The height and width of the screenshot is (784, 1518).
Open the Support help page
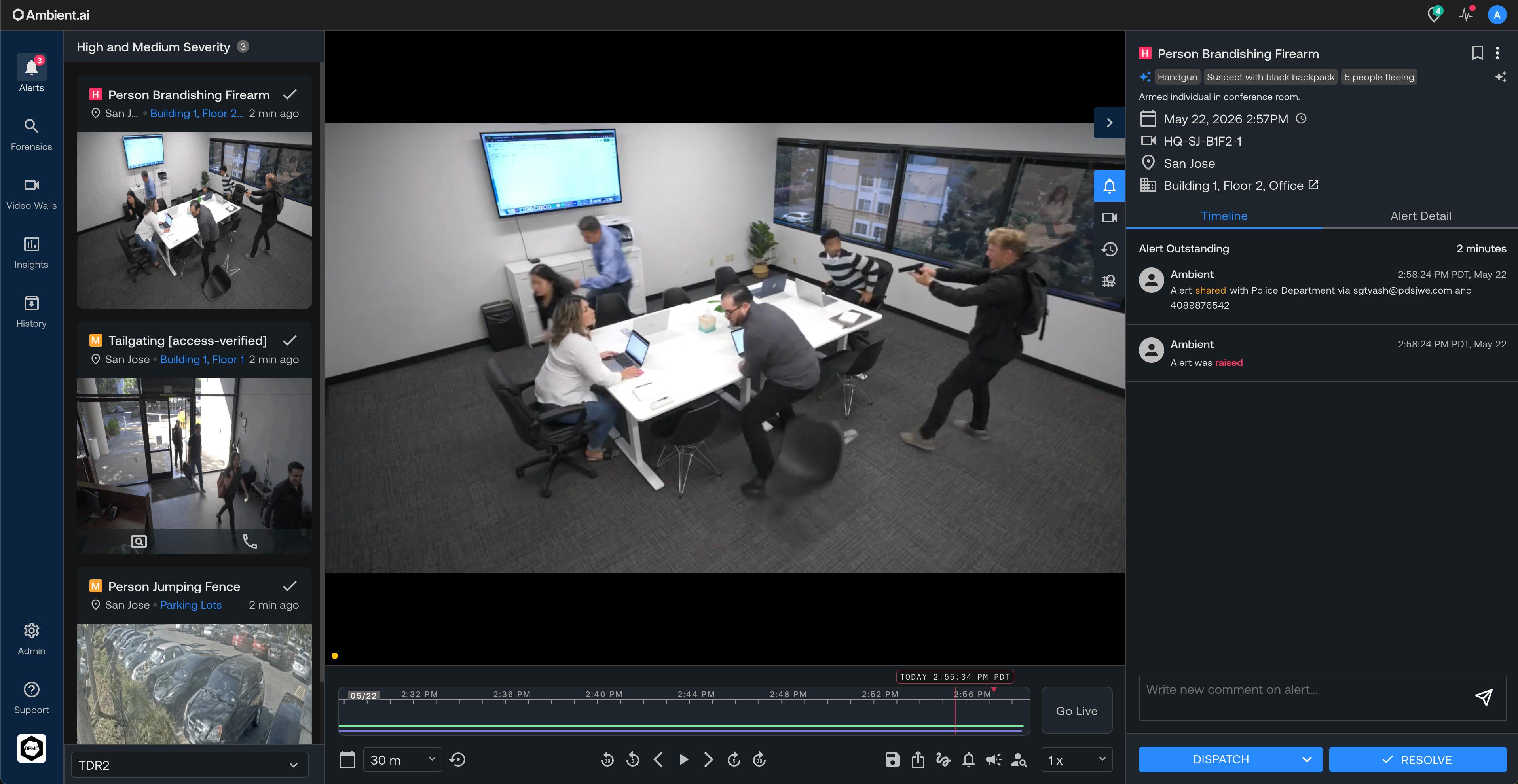click(31, 698)
